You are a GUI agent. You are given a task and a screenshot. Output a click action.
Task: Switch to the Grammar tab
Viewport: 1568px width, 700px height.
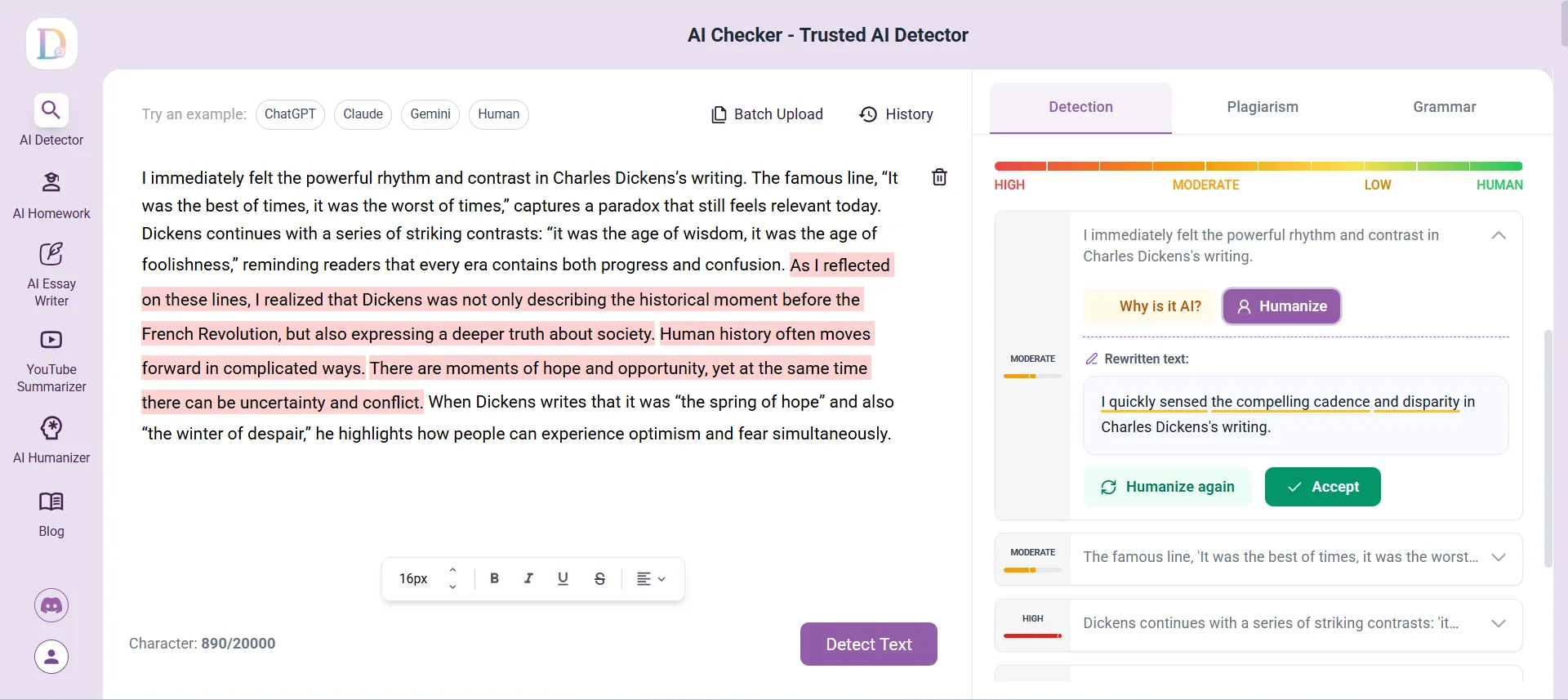pos(1444,107)
